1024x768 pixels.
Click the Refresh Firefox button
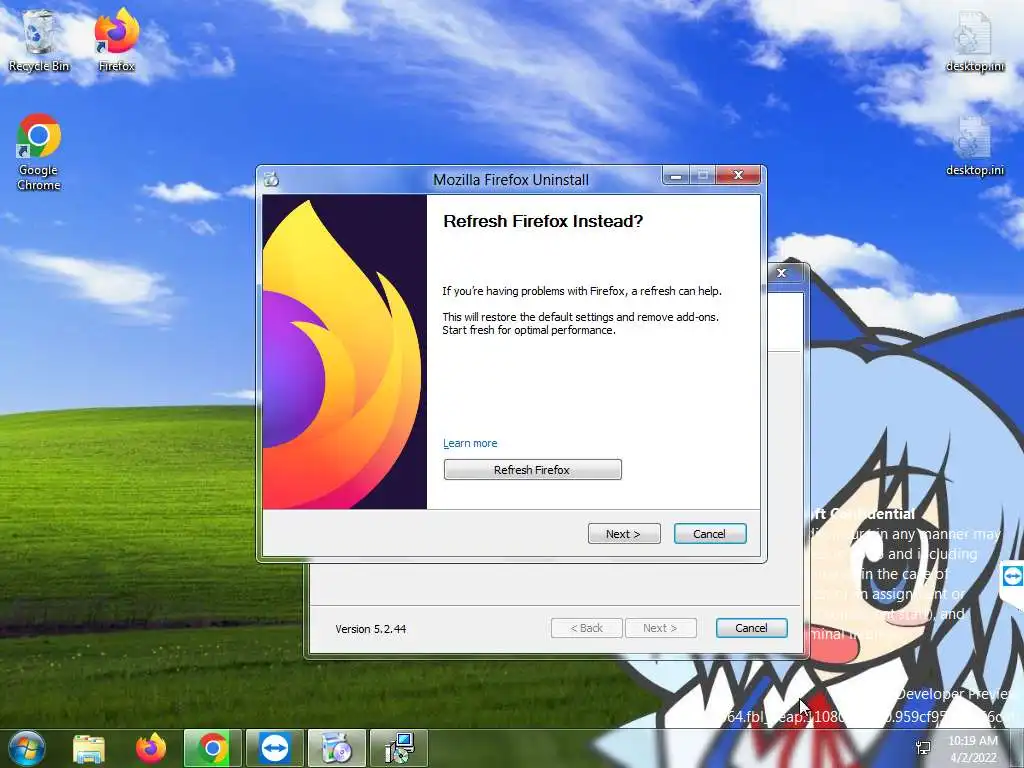click(x=532, y=470)
